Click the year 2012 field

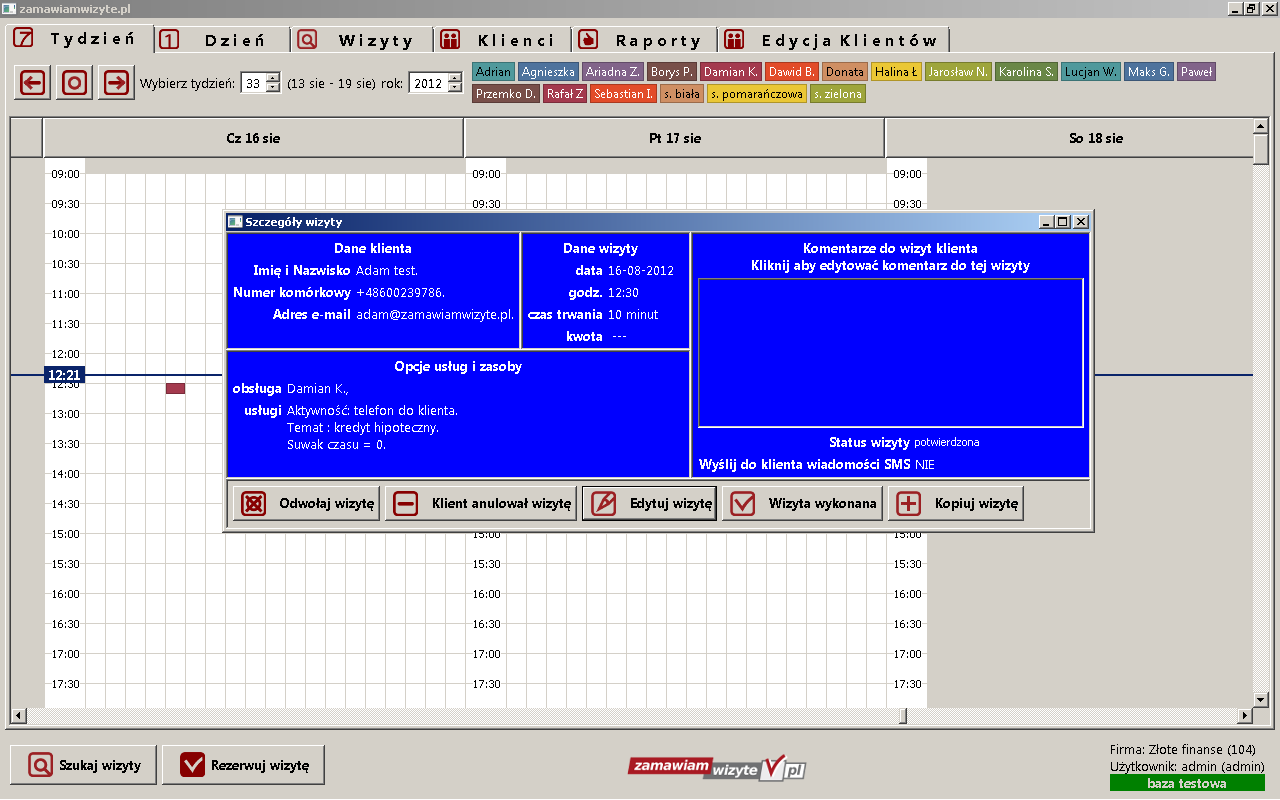[x=427, y=84]
